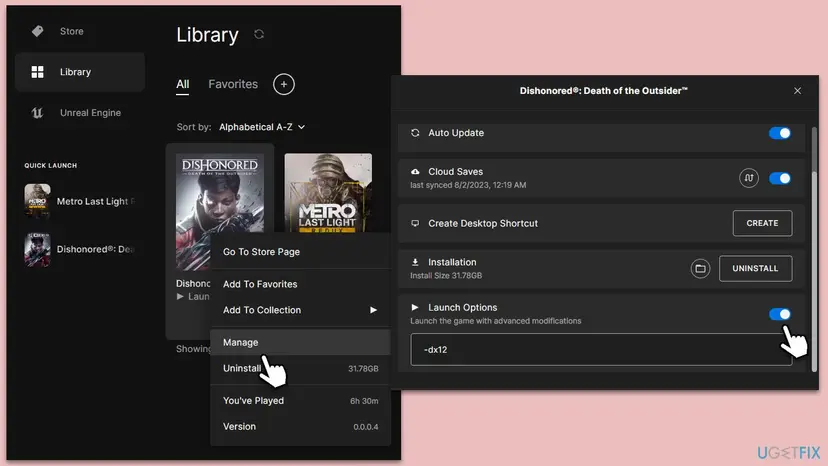Click the cloud saves sync-now icon
Viewport: 828px width, 466px height.
coord(748,178)
